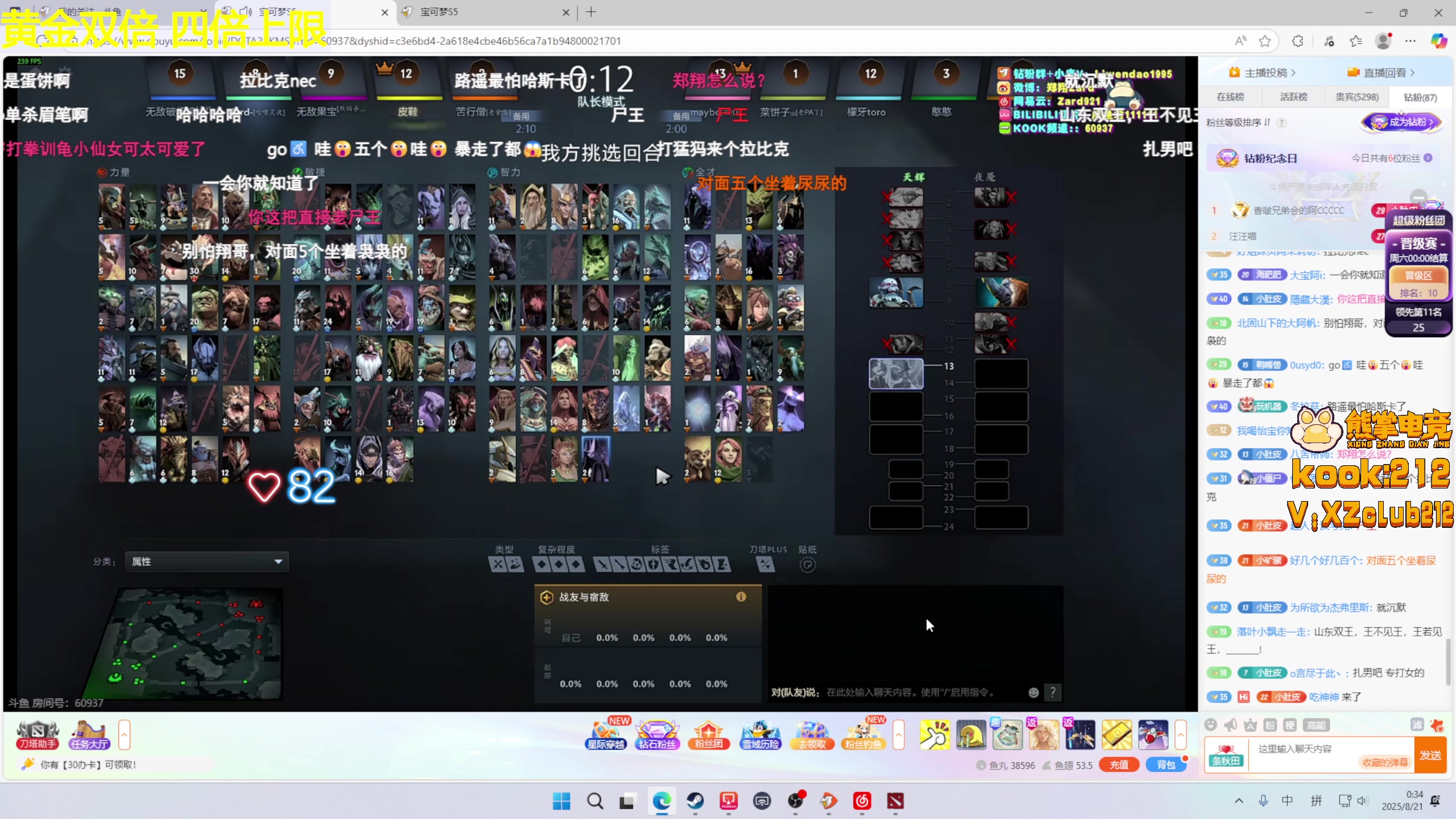Send the applause hand gift
This screenshot has height=819, width=1456.
[x=934, y=735]
